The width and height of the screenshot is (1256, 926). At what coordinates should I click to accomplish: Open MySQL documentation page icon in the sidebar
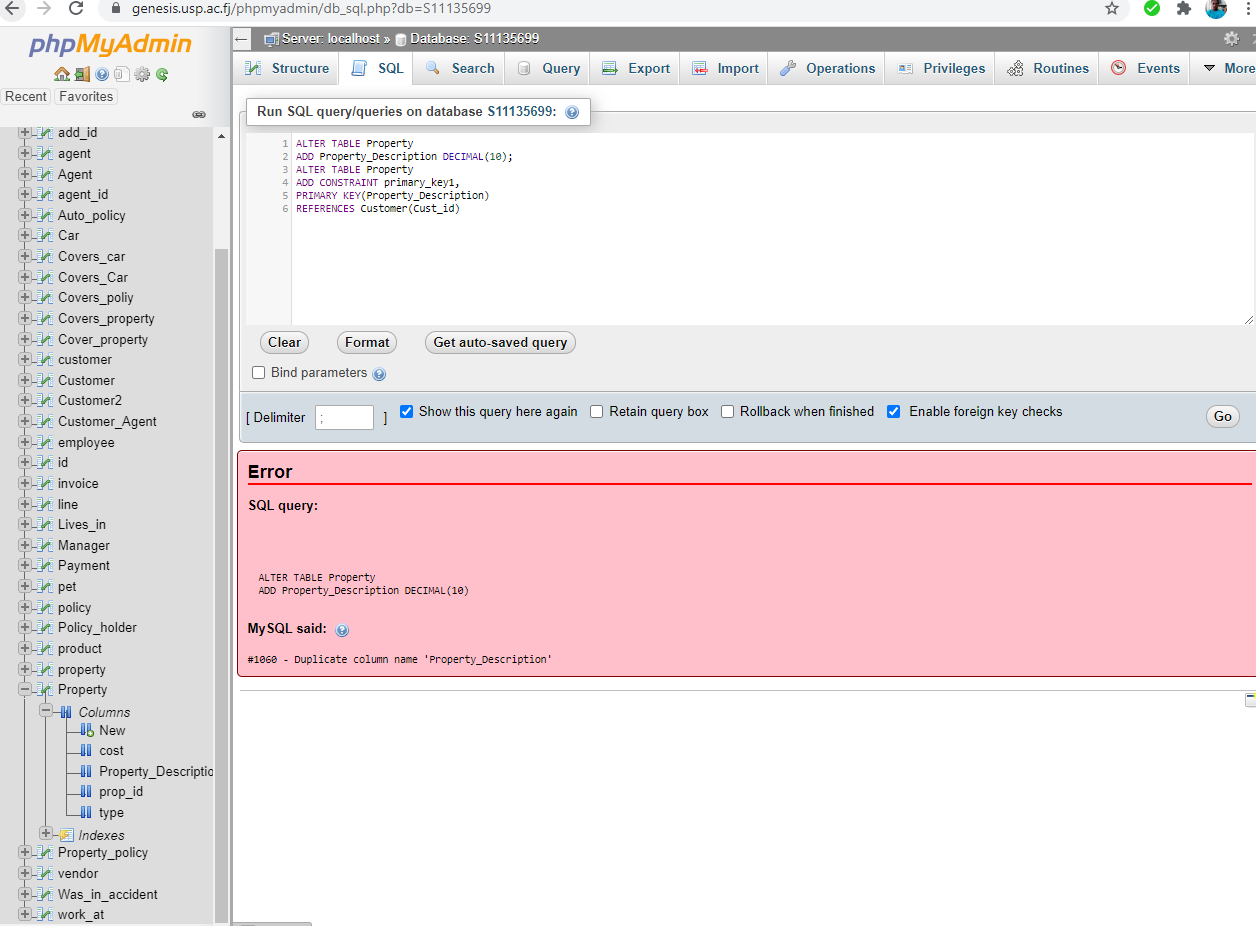pos(121,74)
